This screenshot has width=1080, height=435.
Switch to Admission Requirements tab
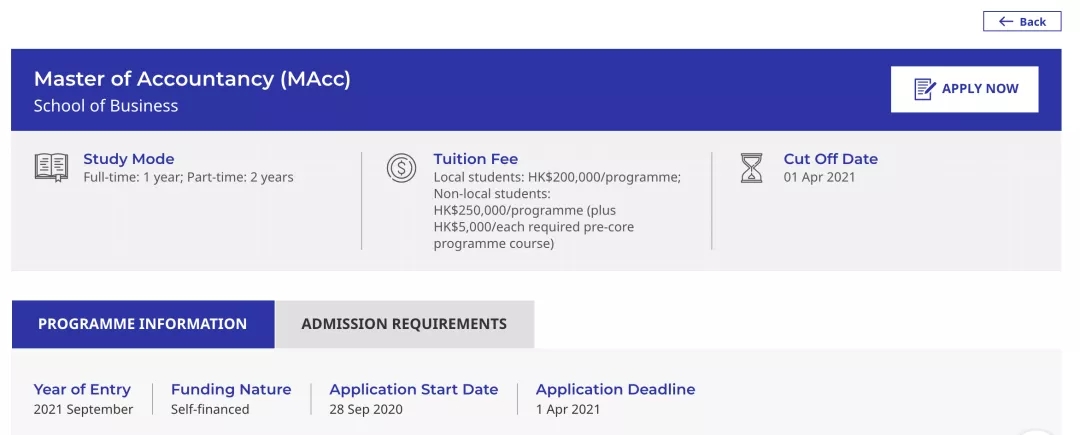pyautogui.click(x=404, y=324)
